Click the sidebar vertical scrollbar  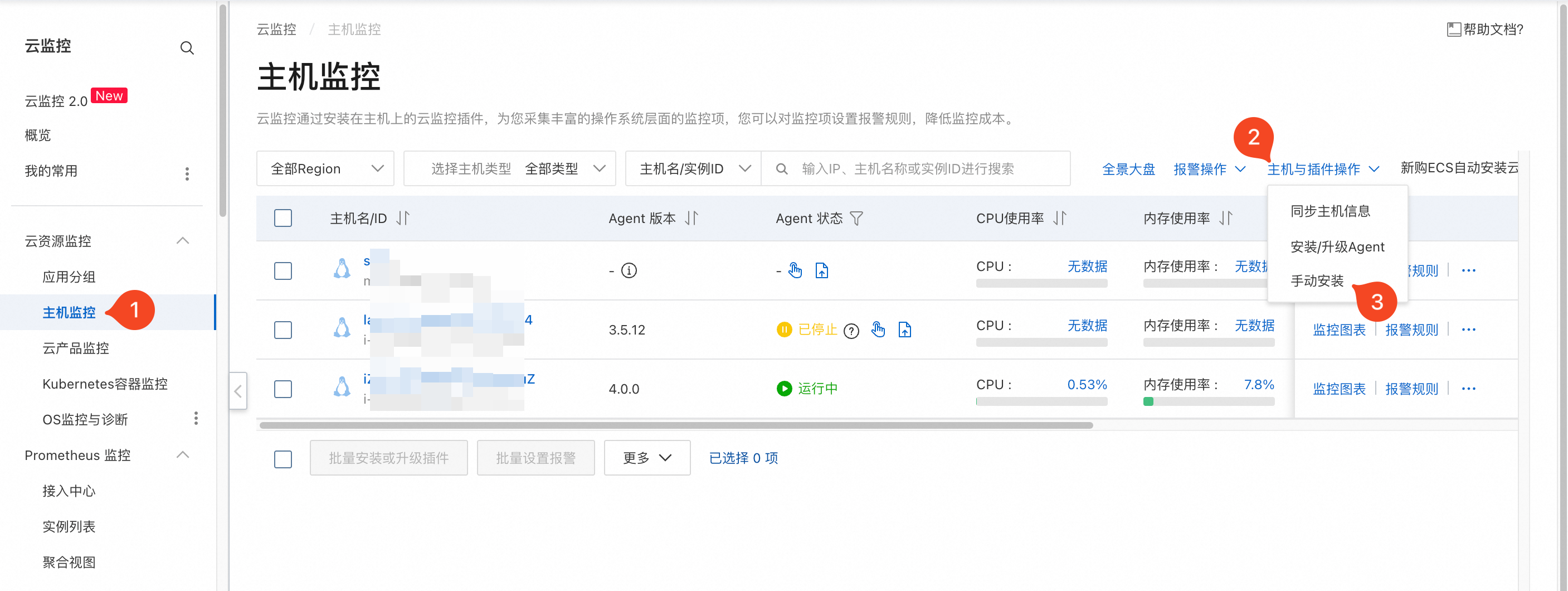tap(223, 110)
